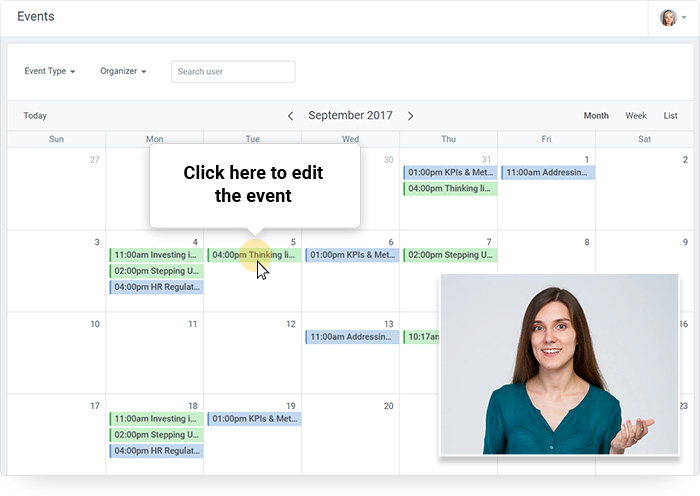Open 11:00am Investing event on Sept 18

point(156,419)
